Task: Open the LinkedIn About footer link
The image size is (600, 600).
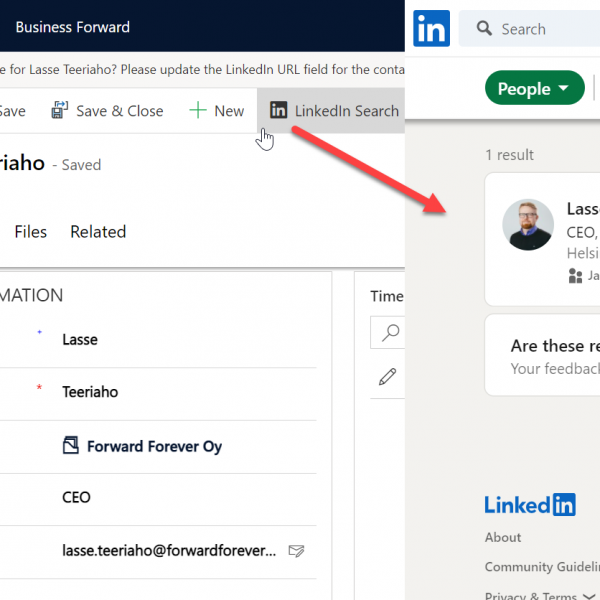Action: click(x=503, y=538)
